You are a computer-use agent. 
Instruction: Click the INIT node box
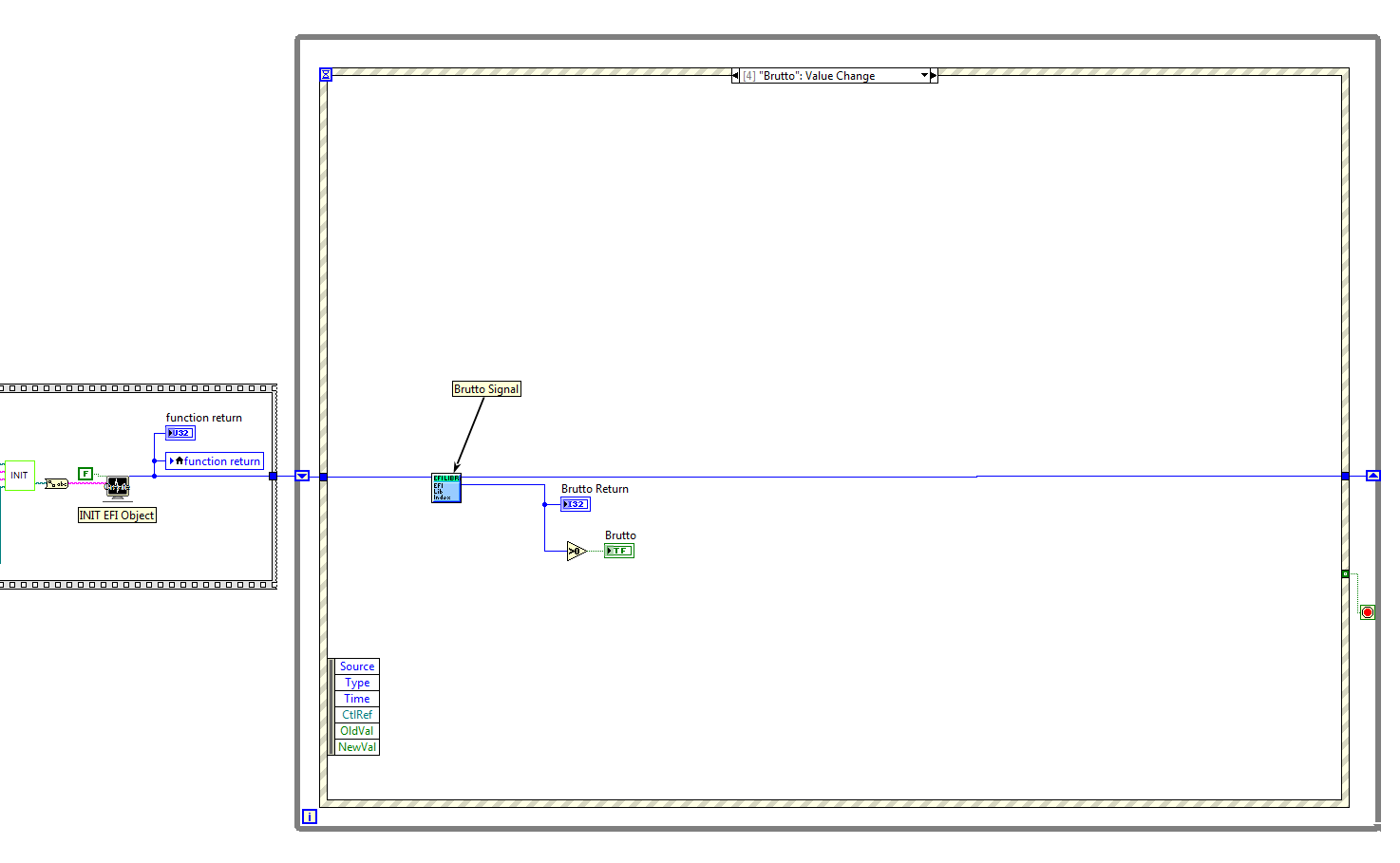pos(20,476)
